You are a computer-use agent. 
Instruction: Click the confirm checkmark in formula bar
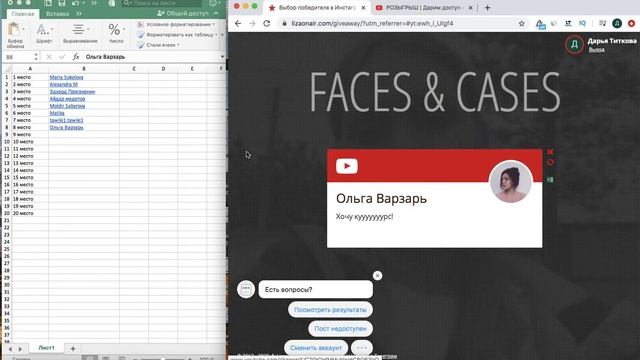(62, 57)
